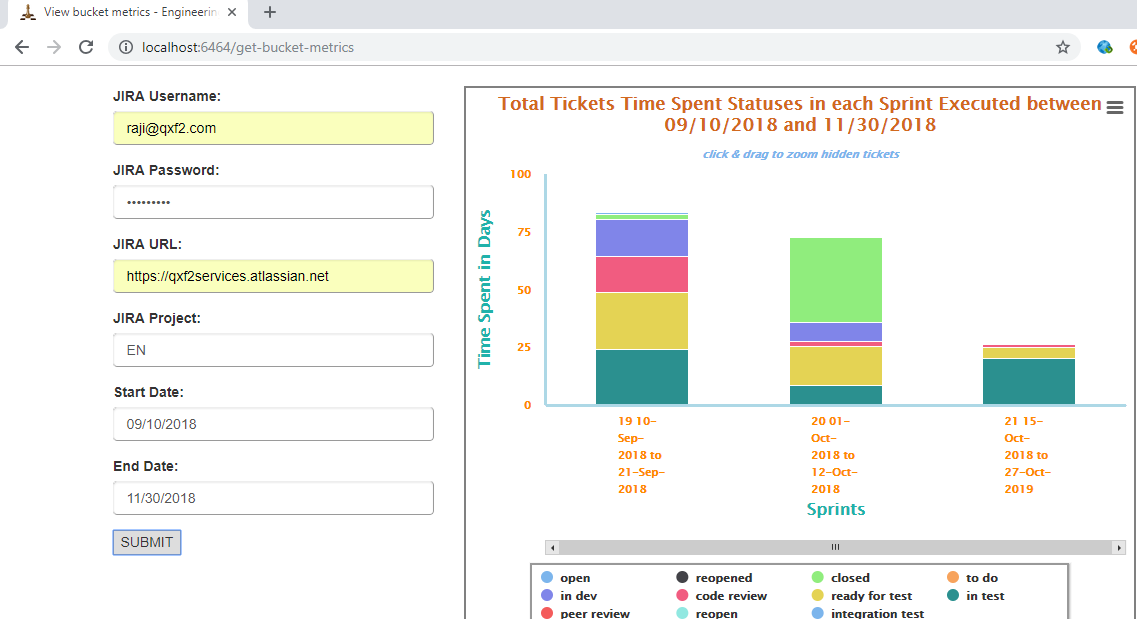Click the browser forward arrow
The width and height of the screenshot is (1137, 619).
[x=54, y=47]
